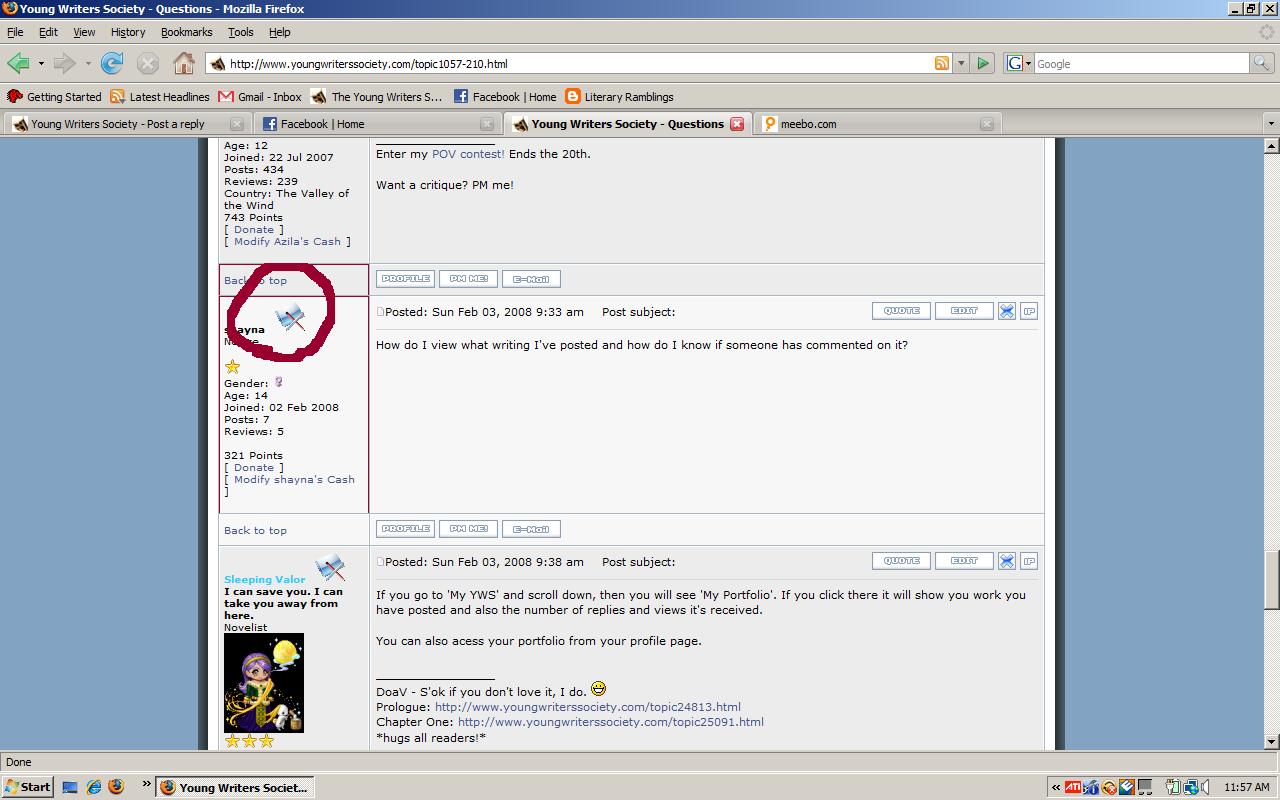Viewport: 1280px width, 800px height.
Task: Open The Young Writers S... bookmark
Action: [x=377, y=97]
